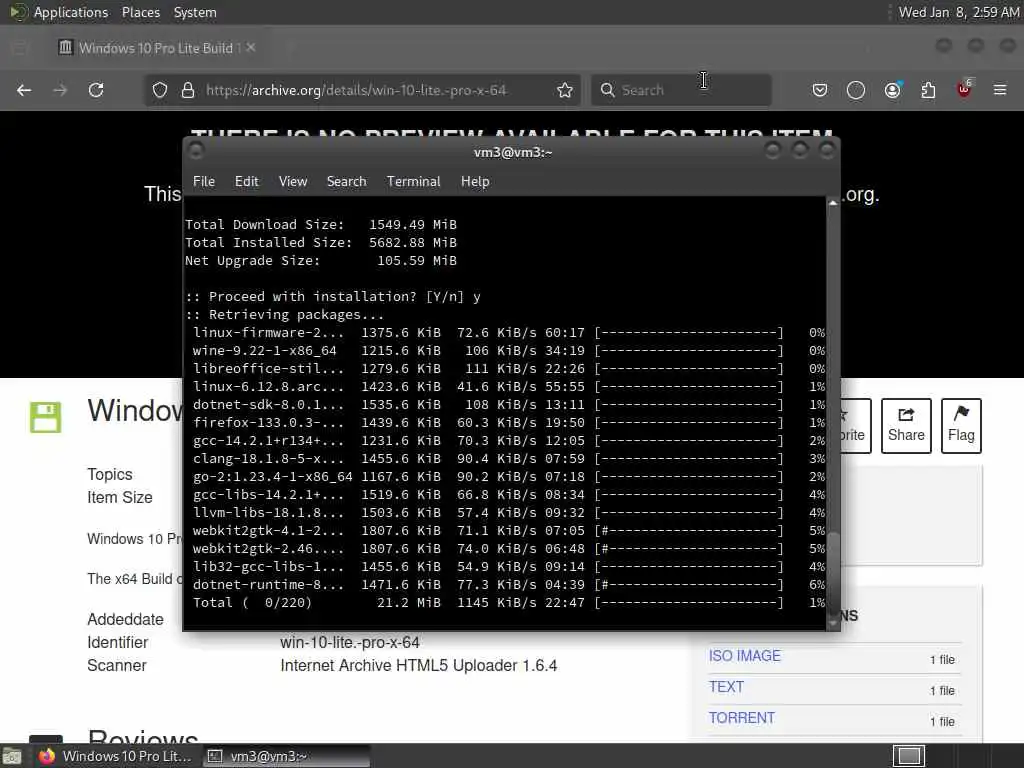Click the 'win-10-lite.-pro-x-64' identifier value
Screen dimensions: 1024x768
click(x=350, y=643)
